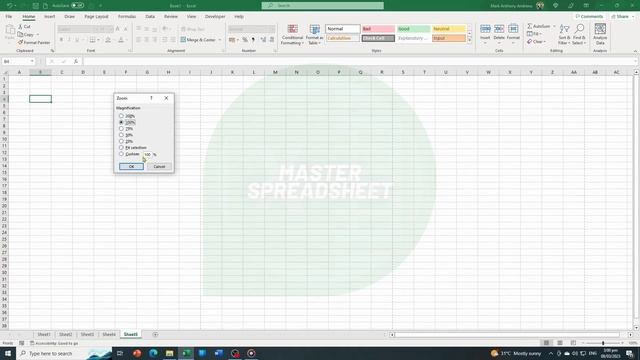Open Clipboard pane dialog launcher
This screenshot has width=640, height=360.
coord(52,51)
